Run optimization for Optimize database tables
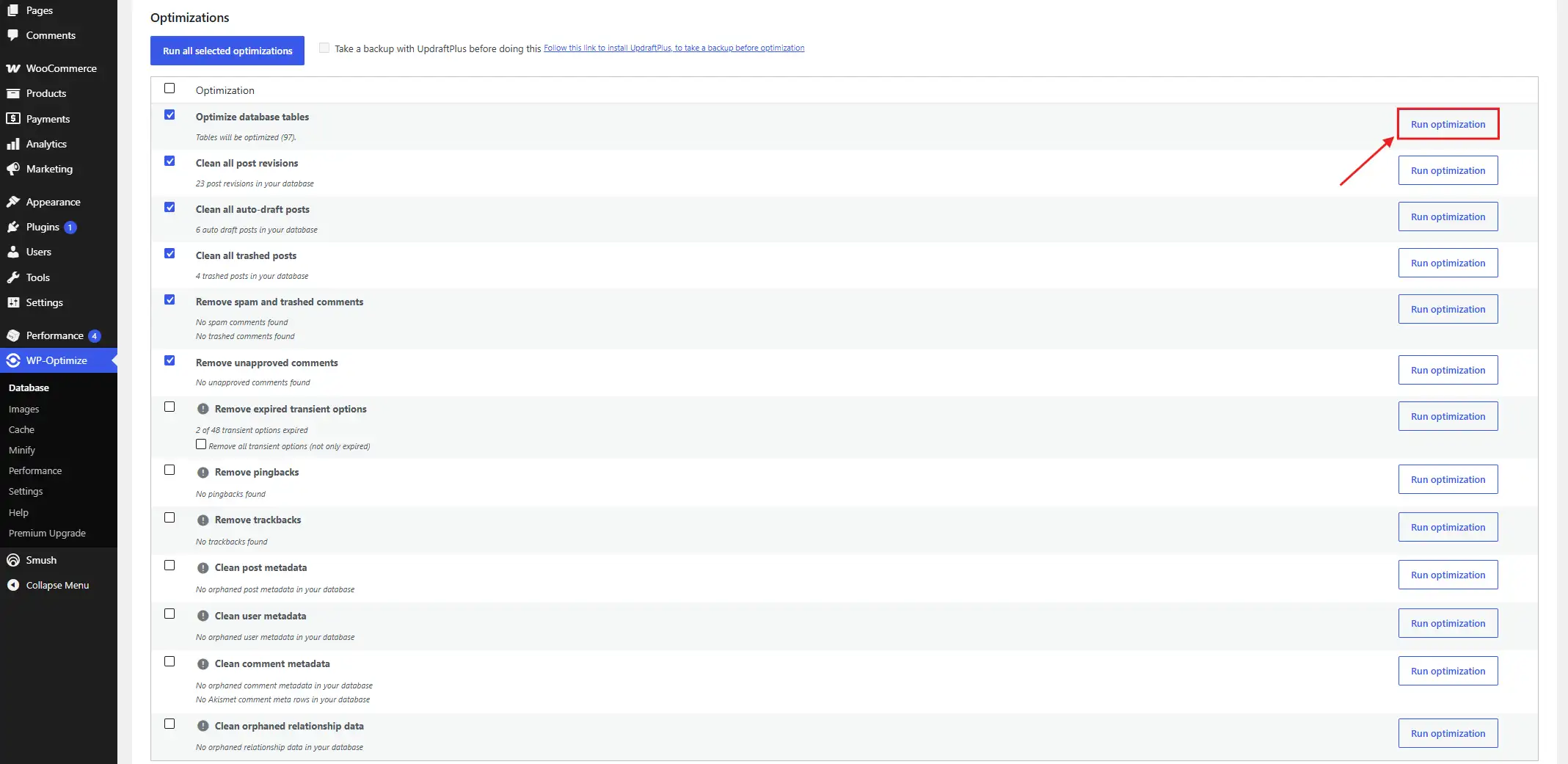 [x=1448, y=124]
